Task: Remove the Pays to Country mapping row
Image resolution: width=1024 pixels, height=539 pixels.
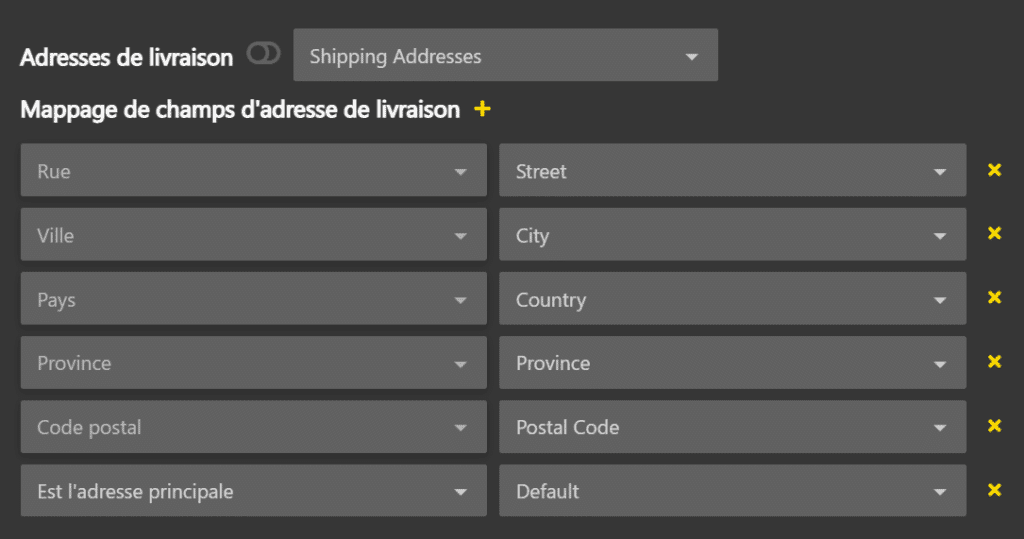Action: pos(994,298)
